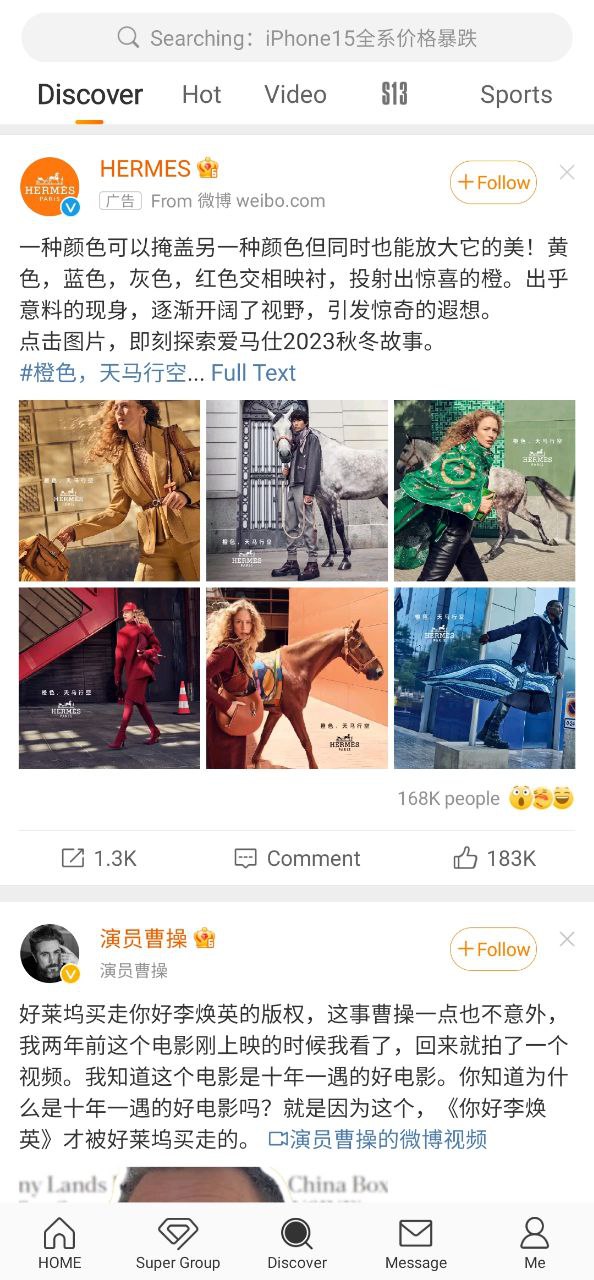Tap the search magnifier icon
The height and width of the screenshot is (1280, 594).
click(x=128, y=38)
